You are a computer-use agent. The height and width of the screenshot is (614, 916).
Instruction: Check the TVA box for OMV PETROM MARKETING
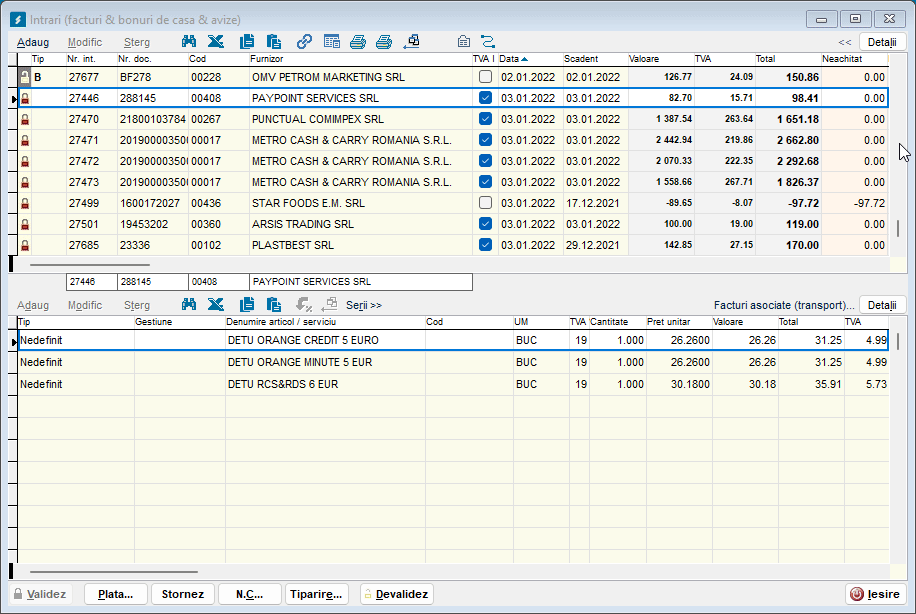[x=485, y=77]
